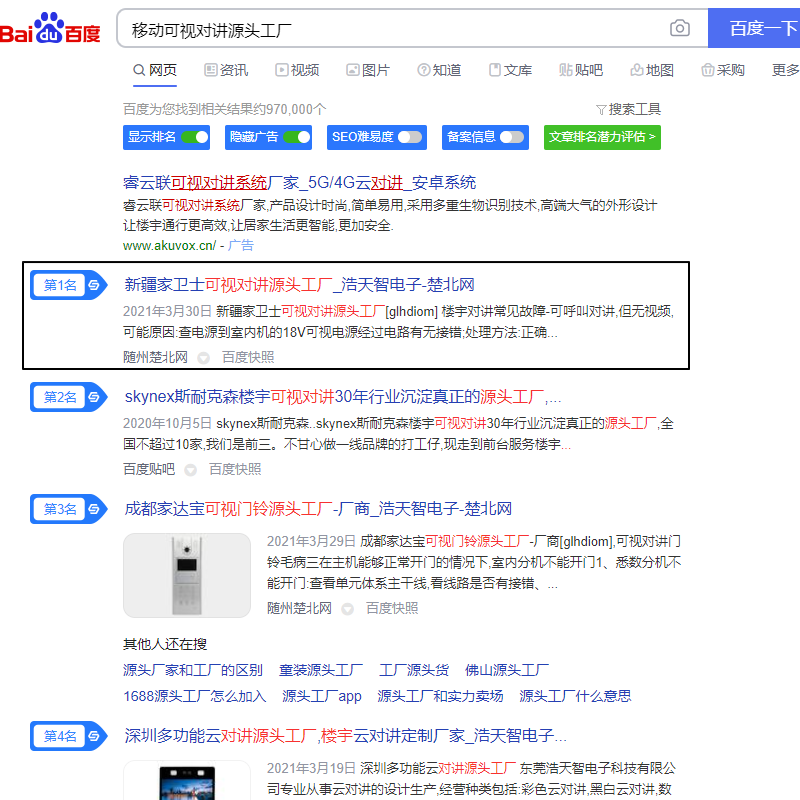The height and width of the screenshot is (800, 800).
Task: Search related query 工厂源头货
Action: pos(414,670)
